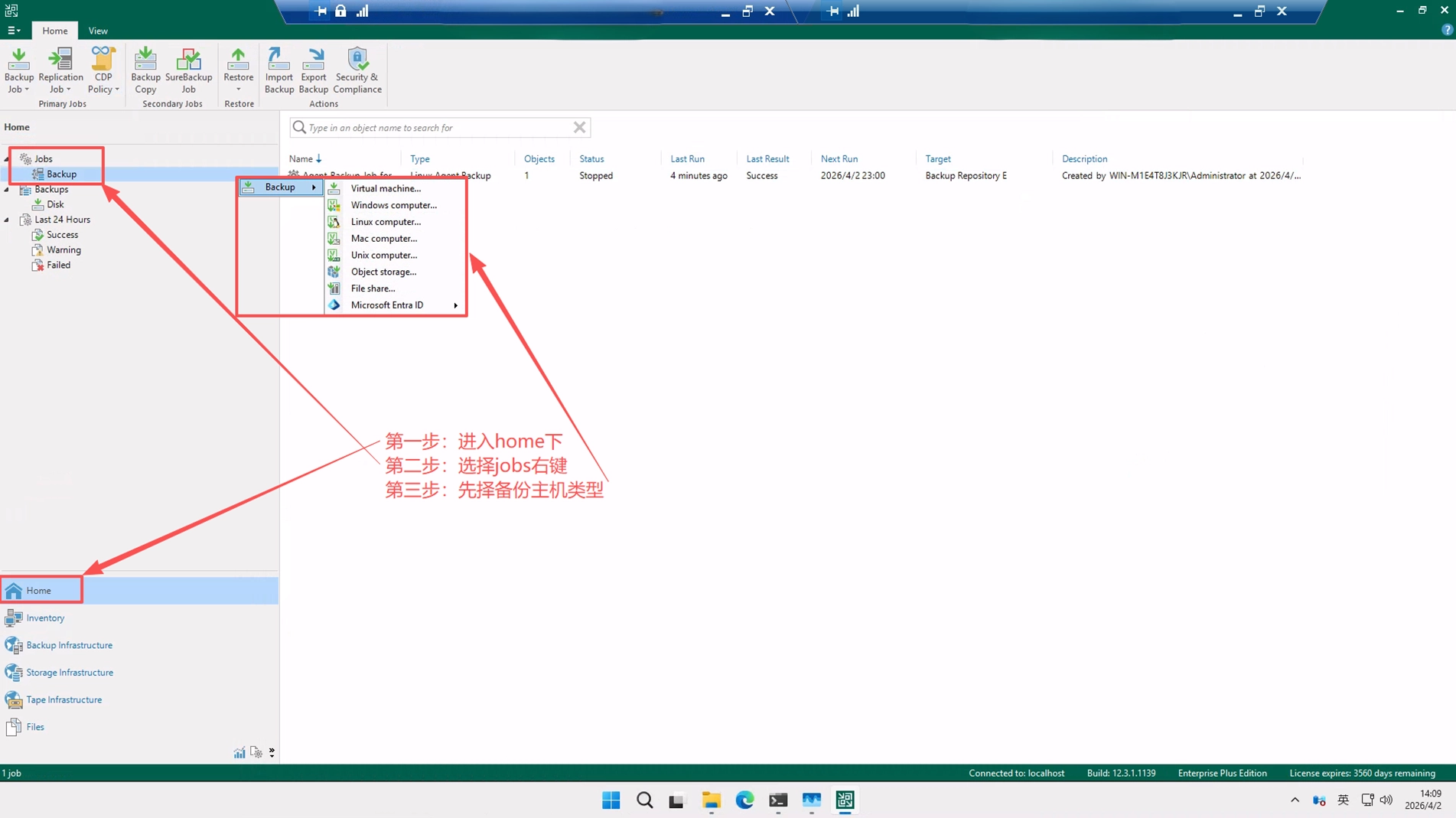Clear the search box with the X
Screen dimensions: 1456x818
(x=580, y=128)
